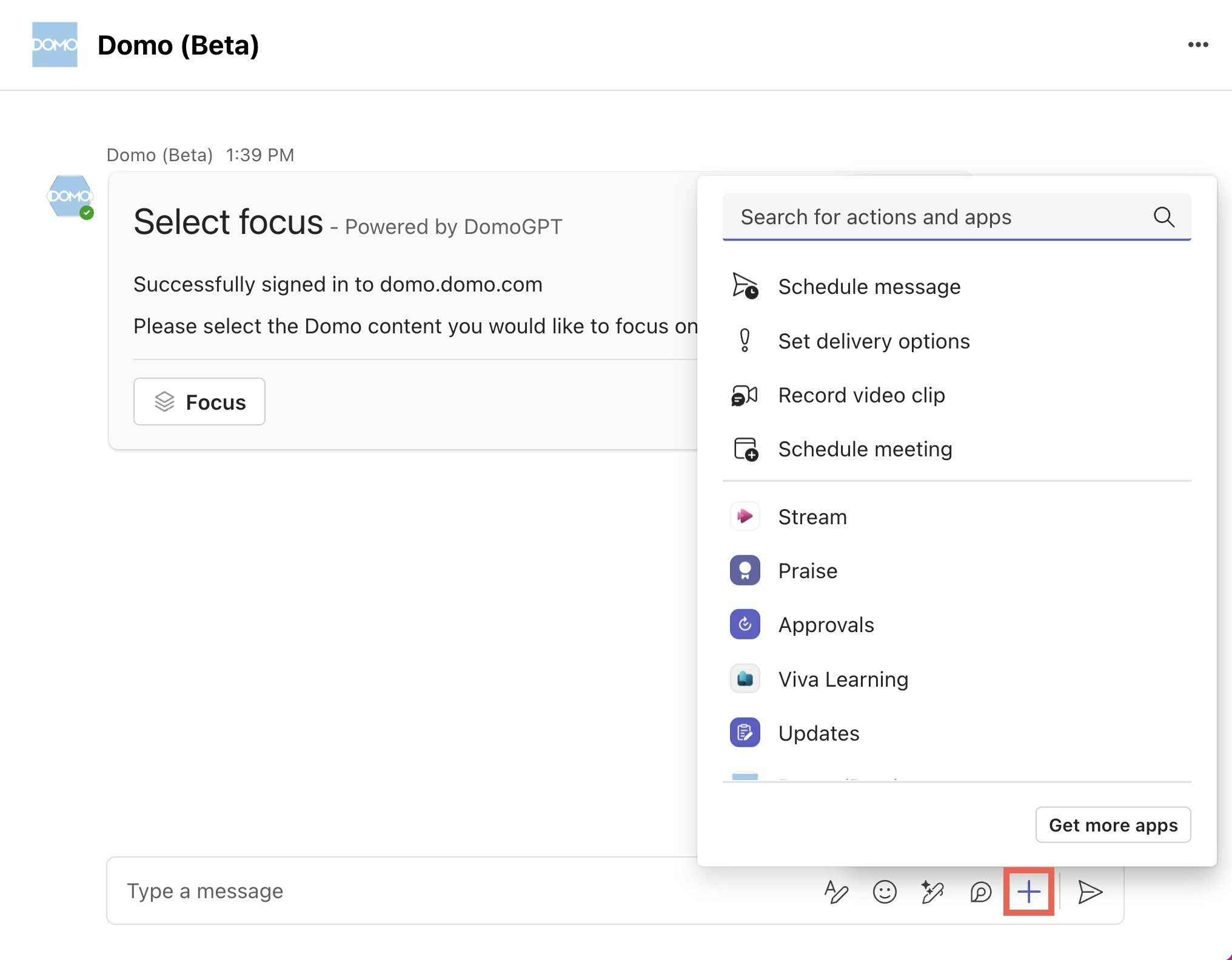Click the Focus button in the card

pyautogui.click(x=199, y=402)
